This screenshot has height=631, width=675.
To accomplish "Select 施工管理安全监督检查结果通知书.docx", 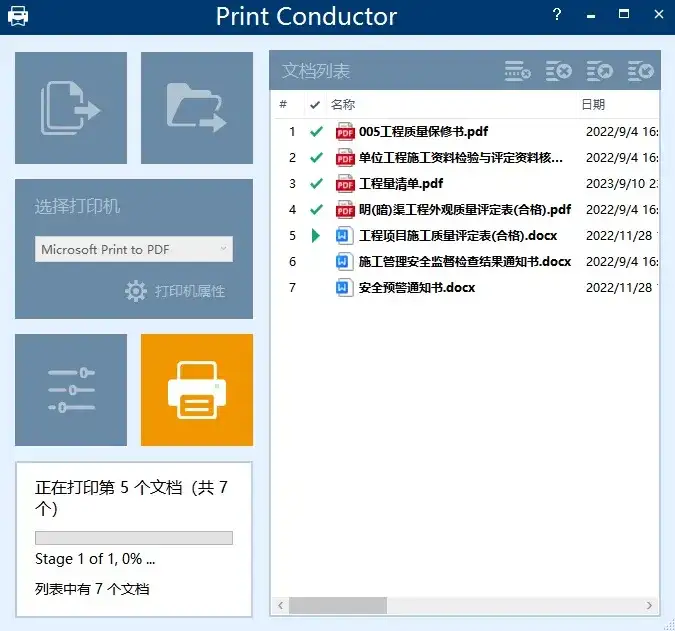I will click(x=465, y=262).
